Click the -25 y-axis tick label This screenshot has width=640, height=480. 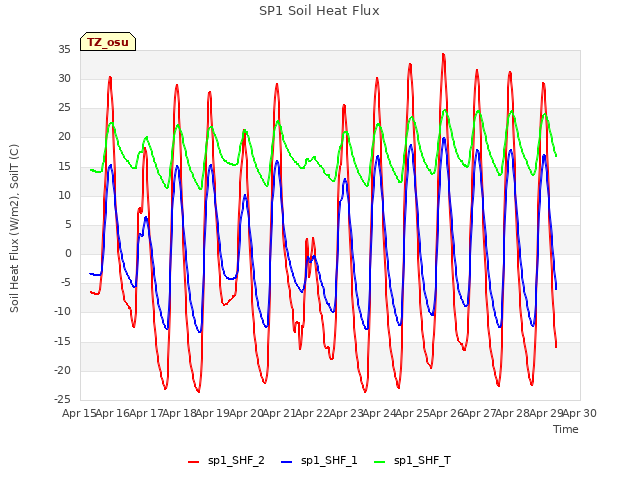coord(62,399)
